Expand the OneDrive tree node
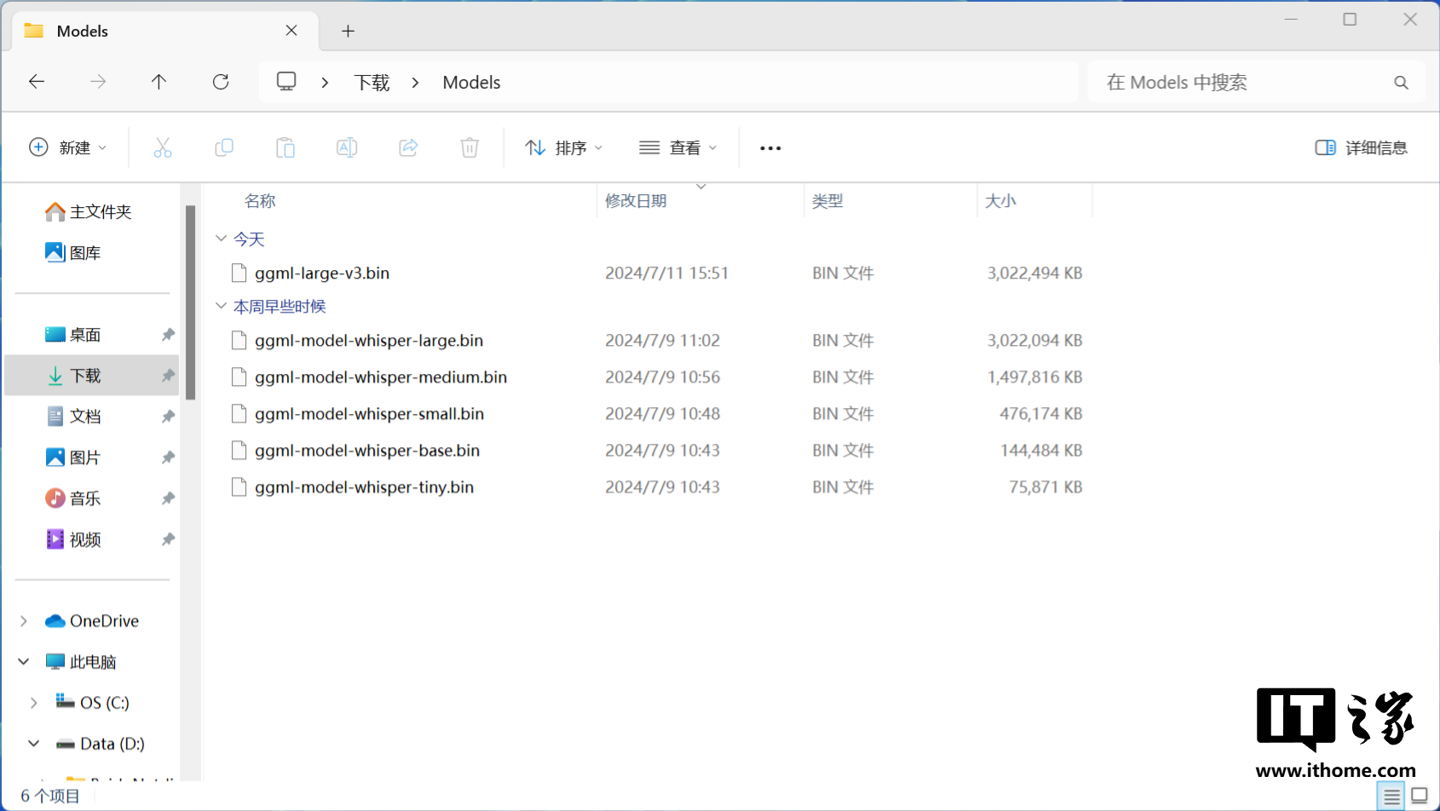 point(24,621)
